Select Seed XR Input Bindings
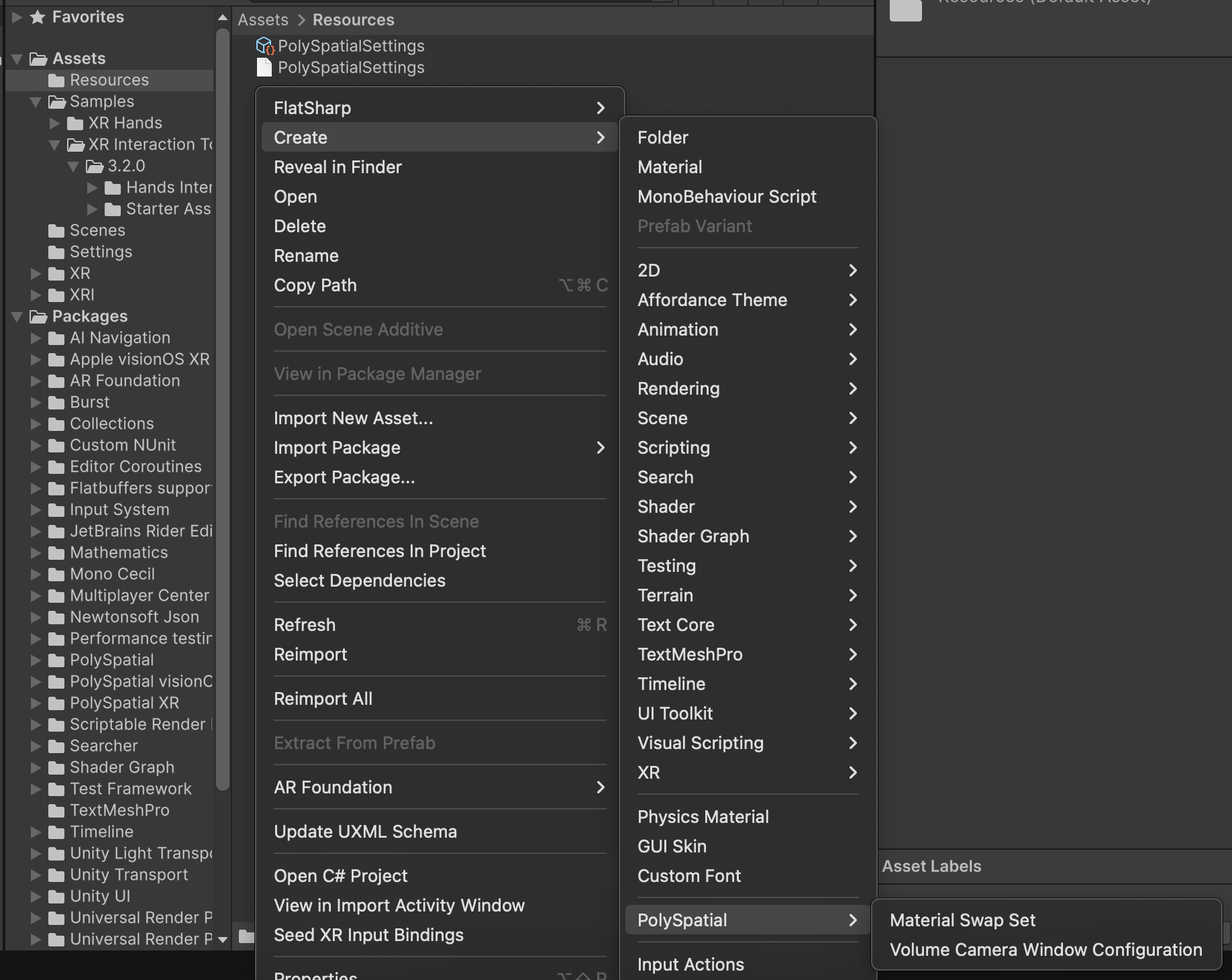 coord(440,935)
